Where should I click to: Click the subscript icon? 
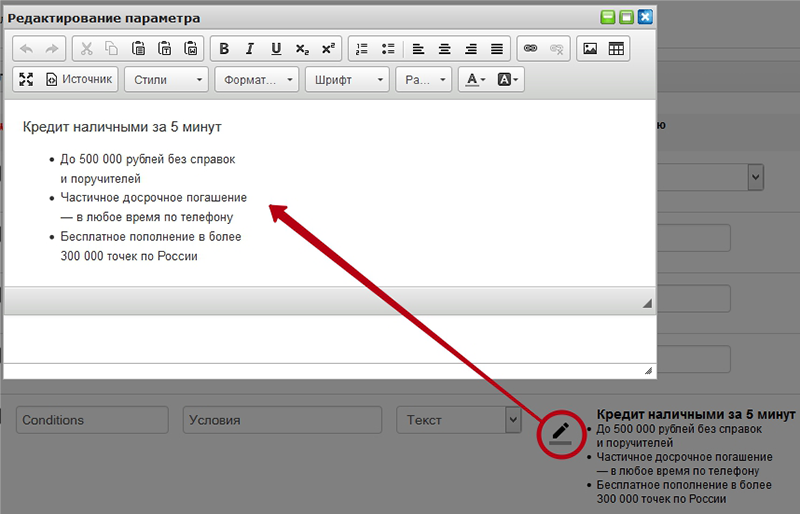click(x=302, y=48)
